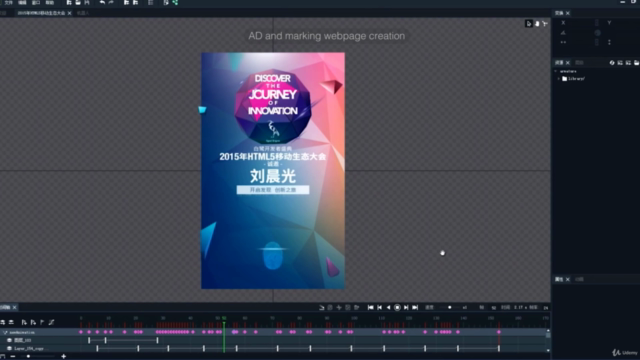Viewport: 640px width, 360px height.
Task: Click the timeline zoom-in plus button
Action: coord(64,356)
